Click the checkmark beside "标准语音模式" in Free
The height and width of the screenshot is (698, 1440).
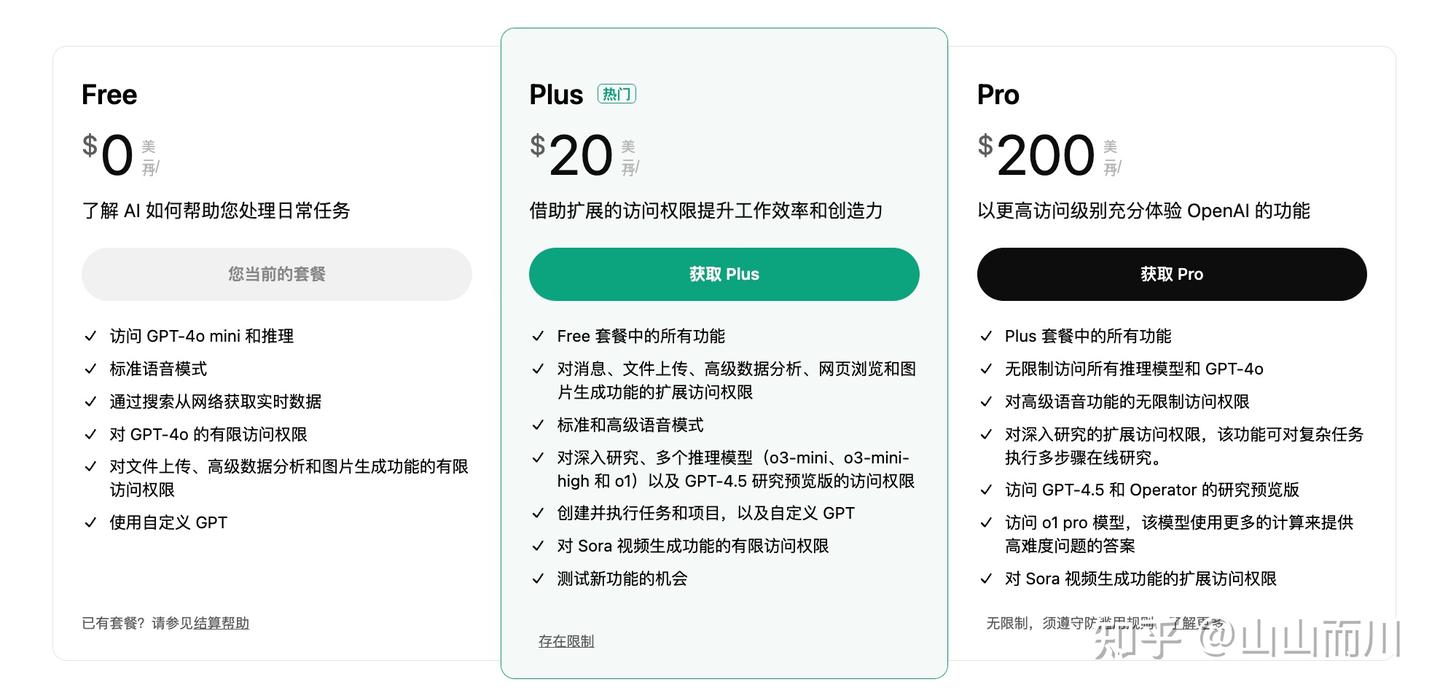[x=92, y=368]
